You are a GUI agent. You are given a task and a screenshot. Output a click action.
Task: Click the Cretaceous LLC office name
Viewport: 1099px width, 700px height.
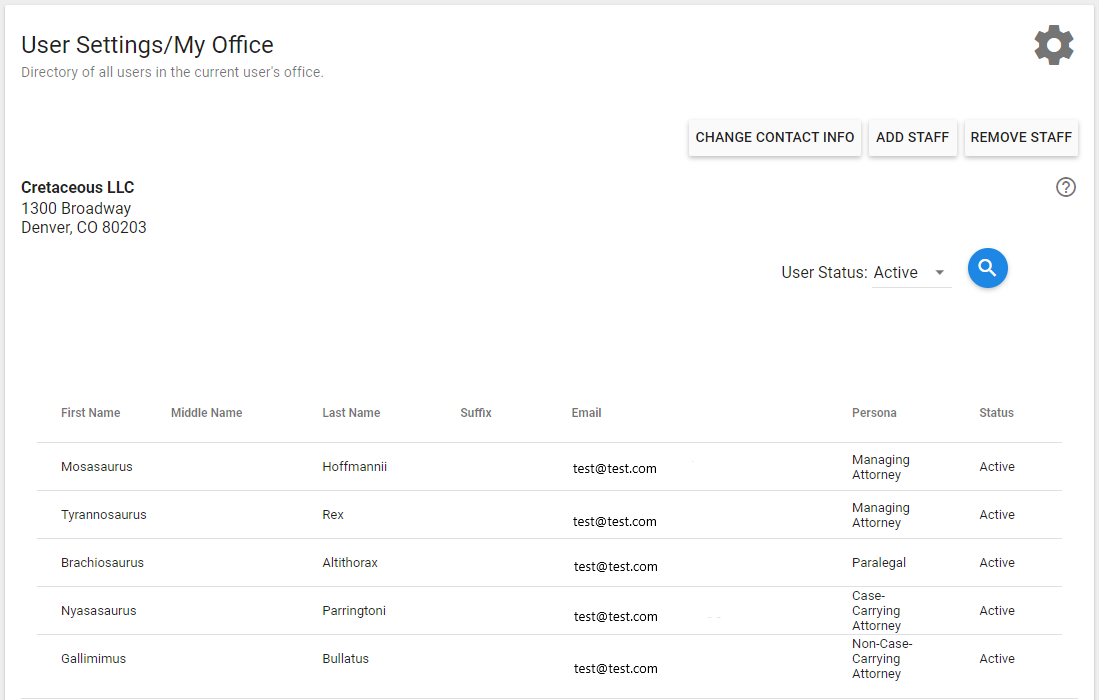tap(78, 188)
